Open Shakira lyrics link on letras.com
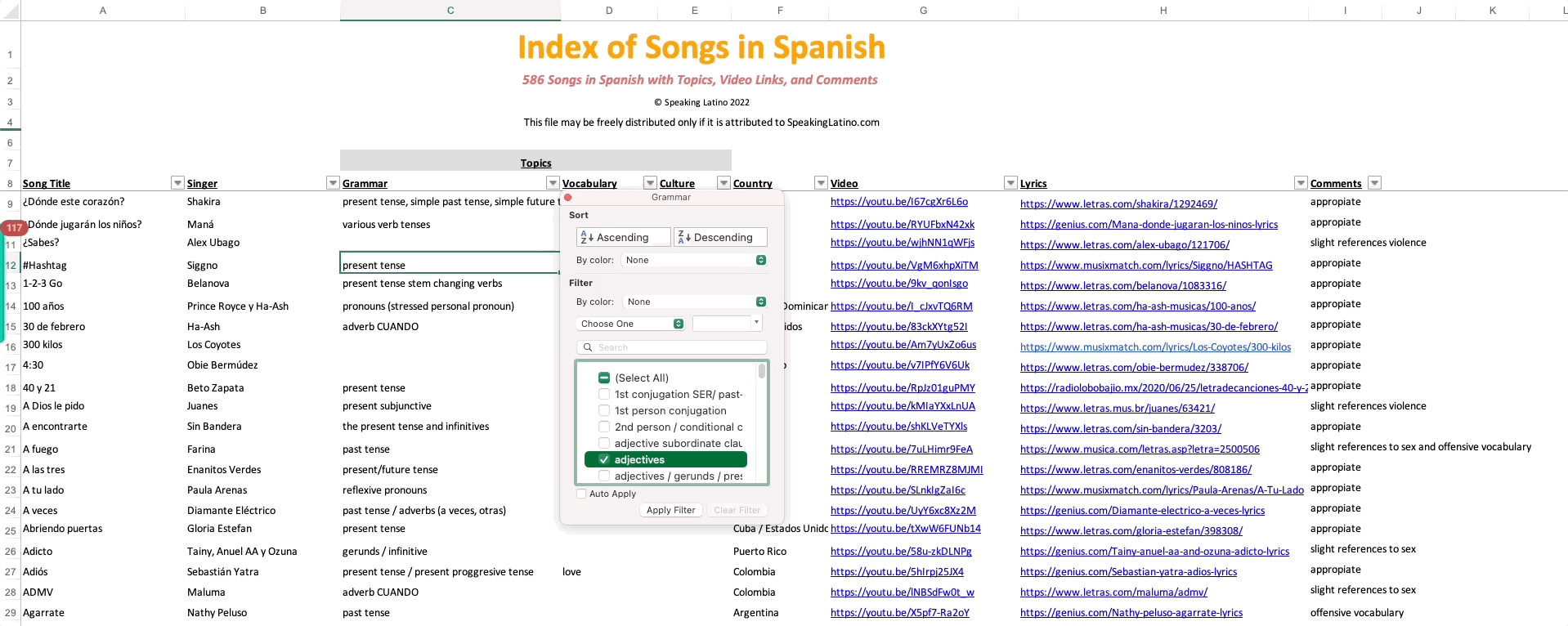Screen dimensions: 1568x626 click(1118, 203)
